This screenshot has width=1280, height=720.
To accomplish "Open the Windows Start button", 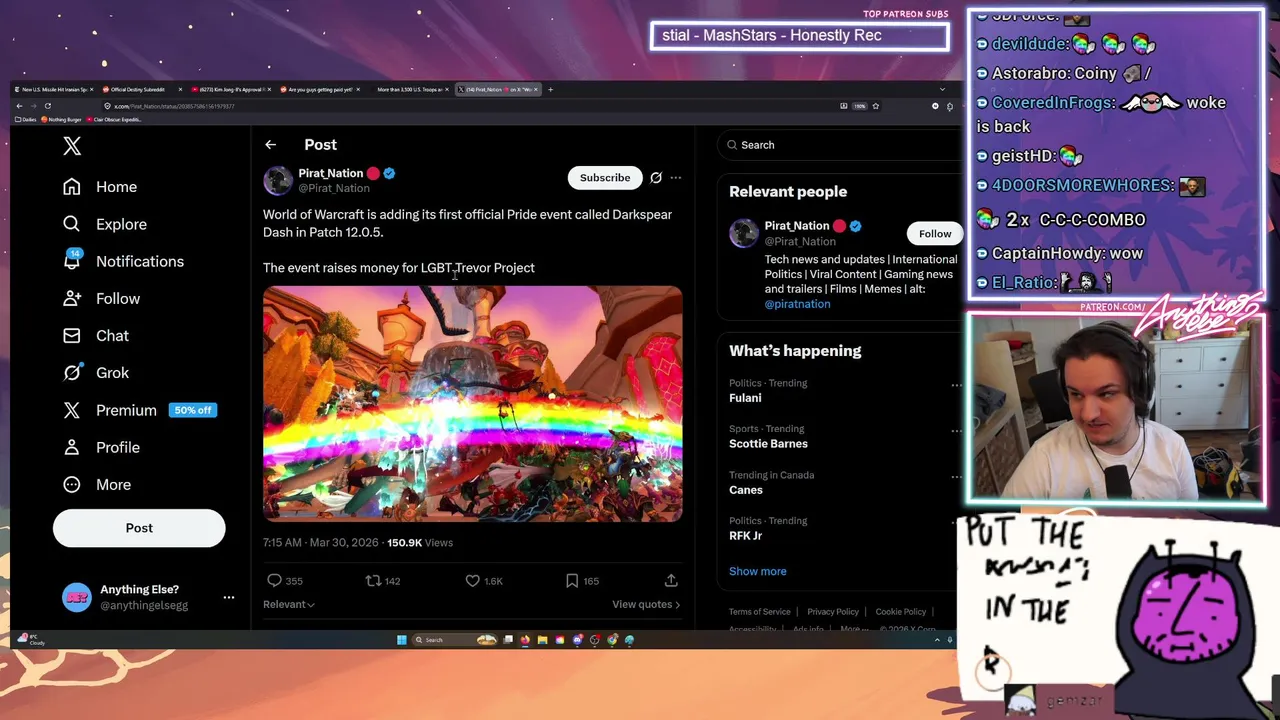I will point(402,640).
